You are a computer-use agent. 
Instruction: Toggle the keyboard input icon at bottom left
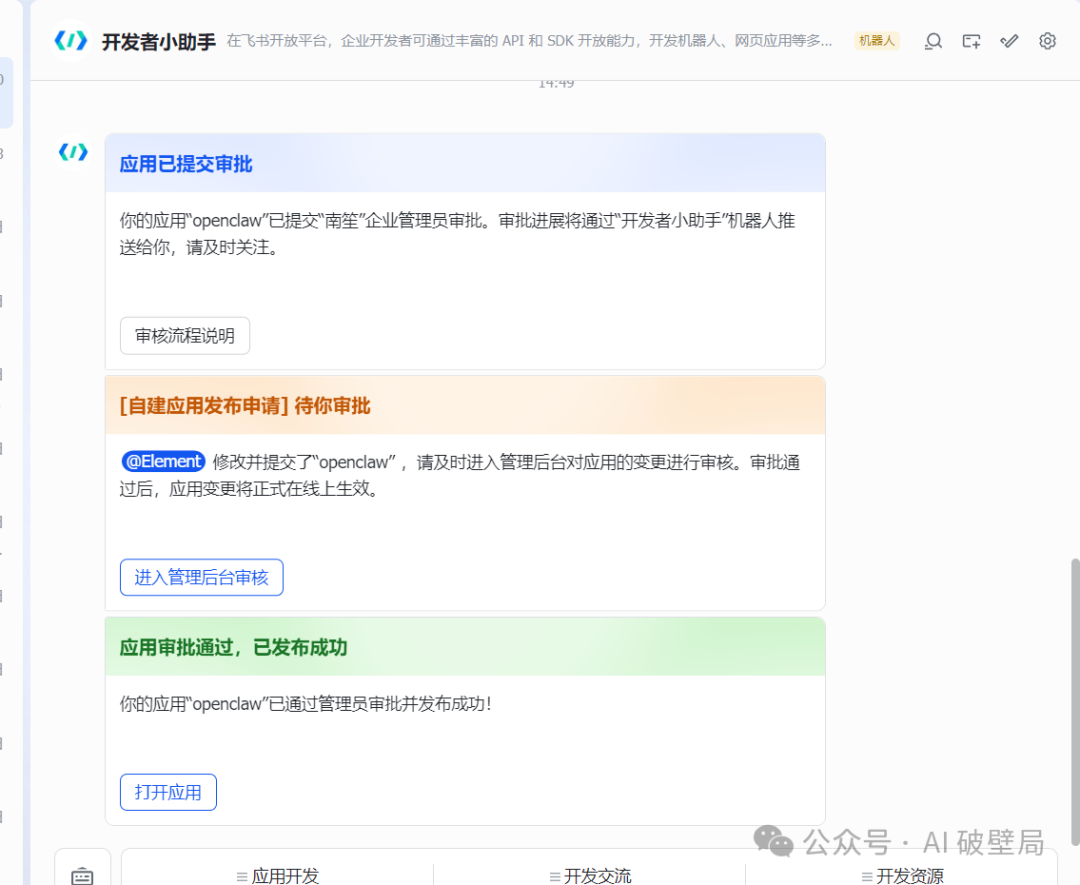tap(82, 875)
